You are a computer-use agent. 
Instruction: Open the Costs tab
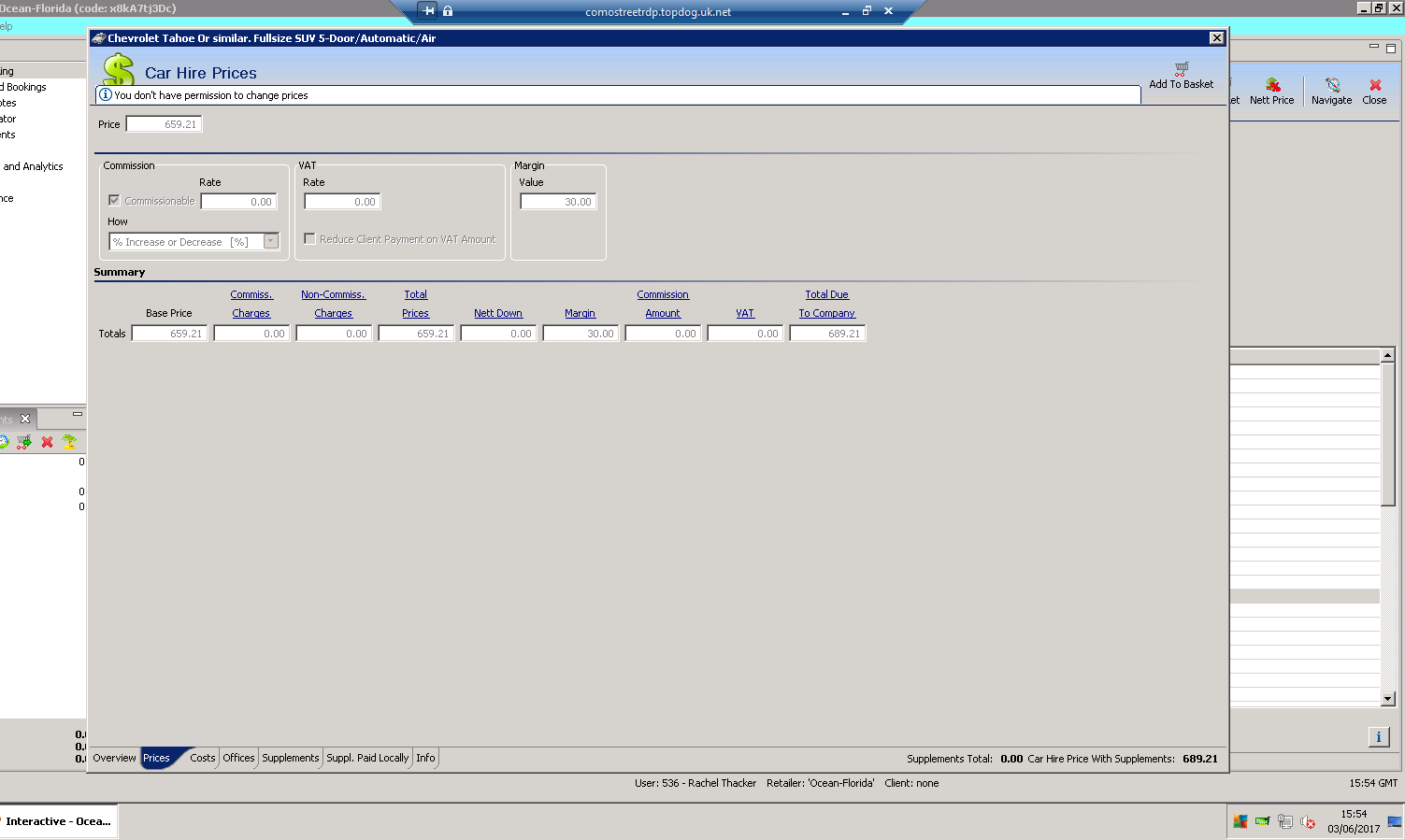click(x=202, y=758)
